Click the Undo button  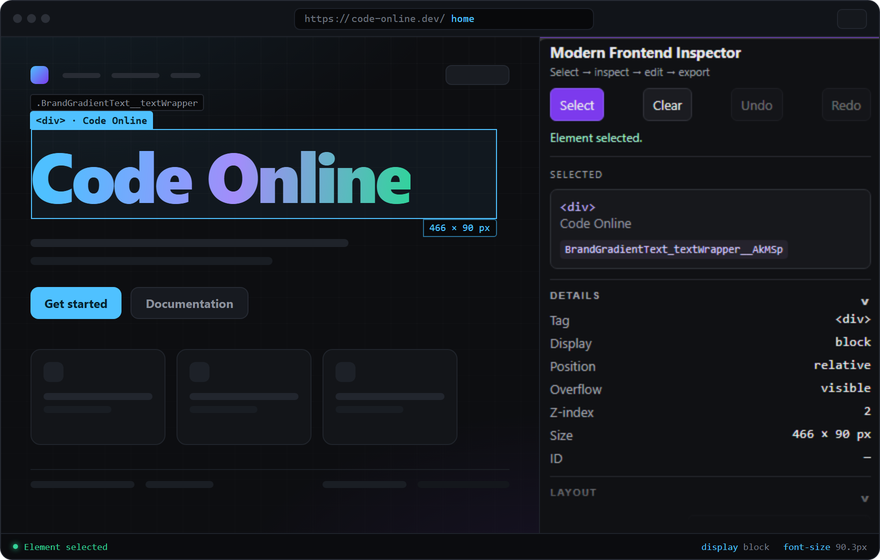[x=757, y=105]
